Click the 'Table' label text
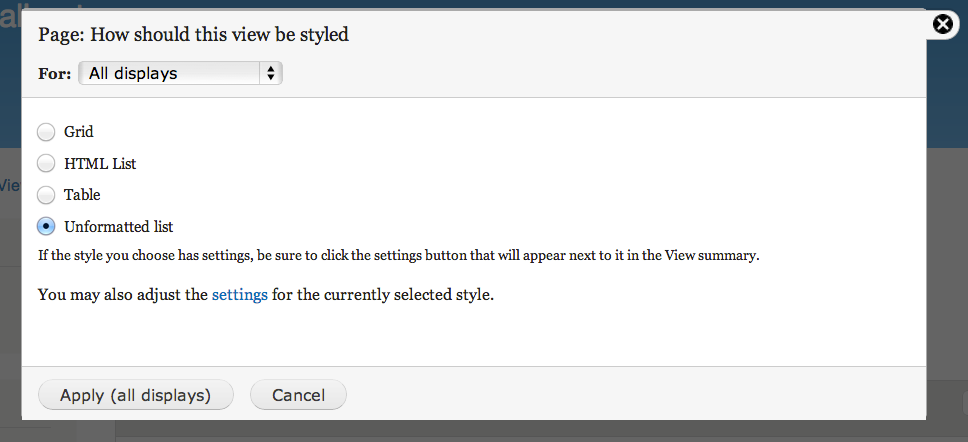 pos(82,195)
